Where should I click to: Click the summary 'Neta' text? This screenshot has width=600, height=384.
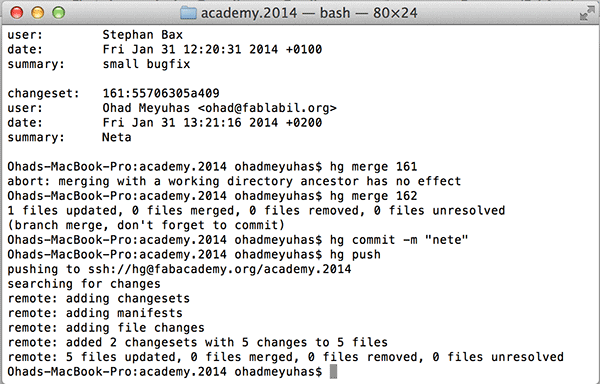[x=117, y=137]
